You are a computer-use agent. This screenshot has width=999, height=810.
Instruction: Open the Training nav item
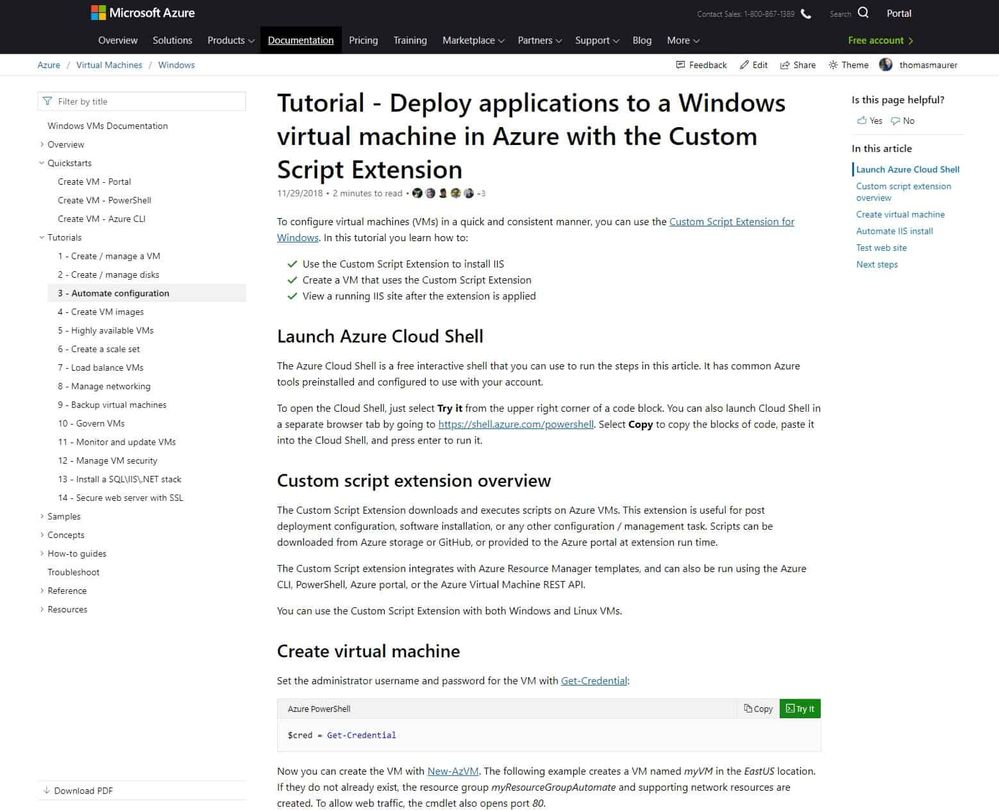click(x=410, y=40)
